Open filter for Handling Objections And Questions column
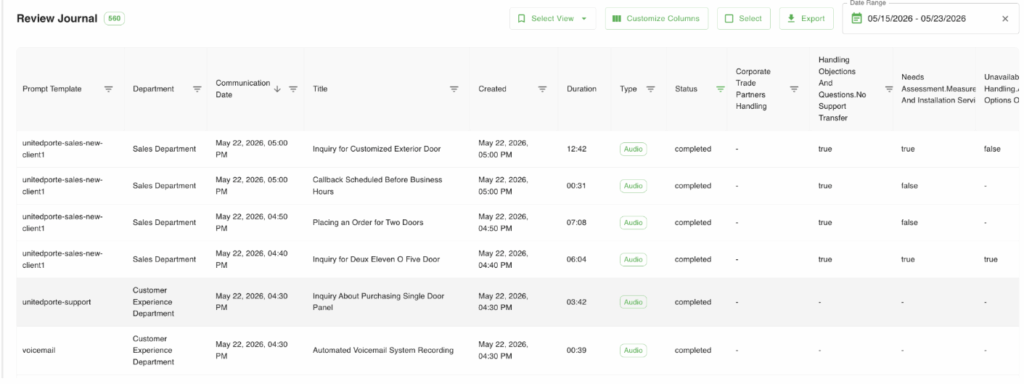 (x=889, y=89)
